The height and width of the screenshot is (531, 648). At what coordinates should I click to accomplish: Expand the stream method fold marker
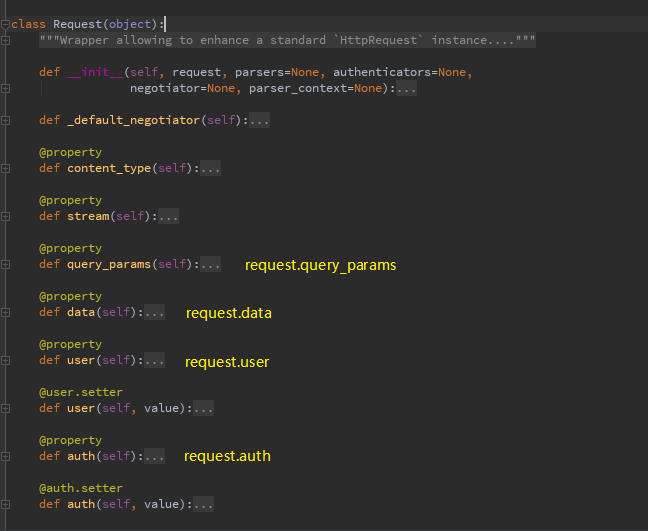coord(5,216)
